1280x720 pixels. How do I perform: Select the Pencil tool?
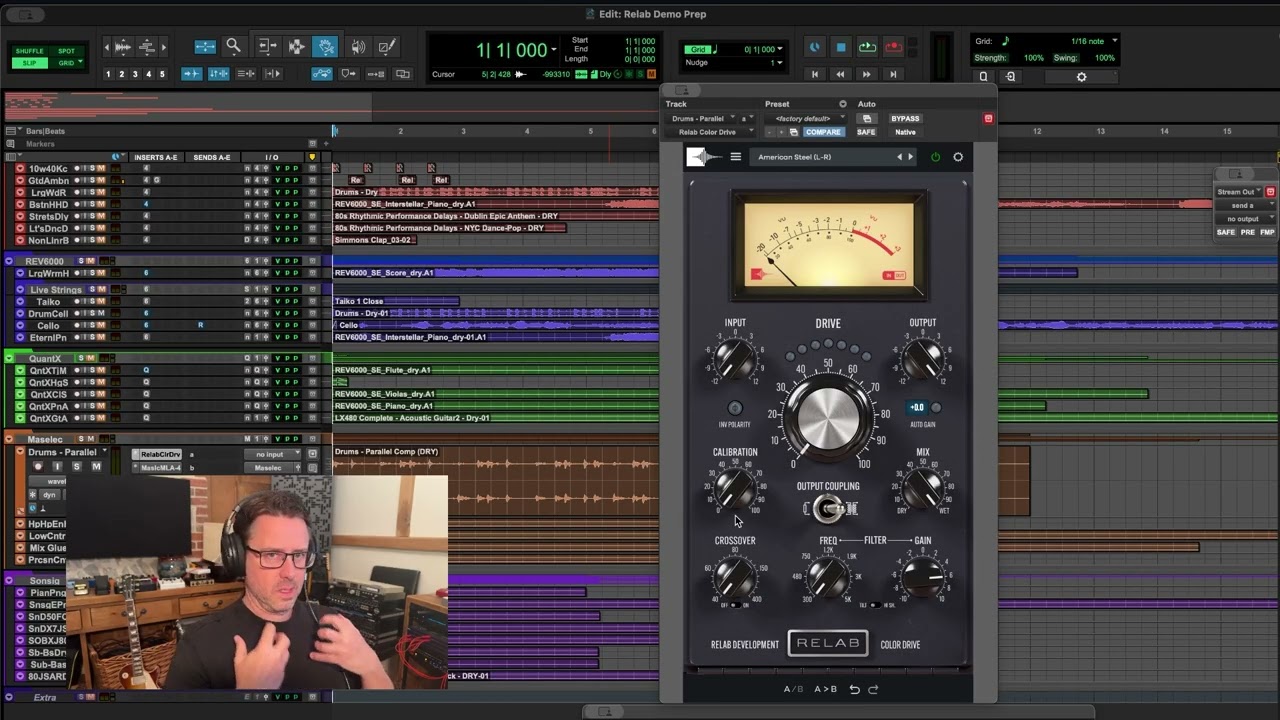pos(388,46)
